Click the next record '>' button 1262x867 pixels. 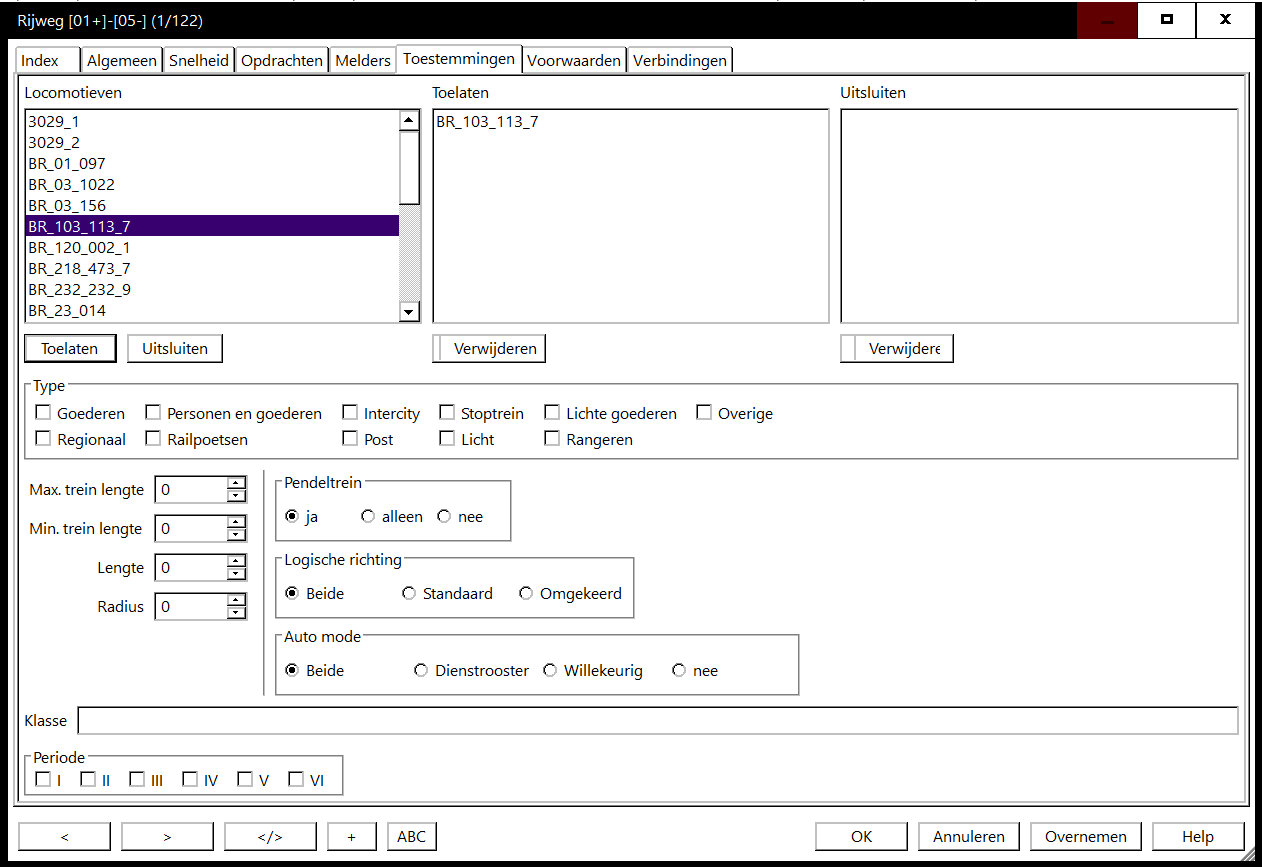pyautogui.click(x=167, y=837)
